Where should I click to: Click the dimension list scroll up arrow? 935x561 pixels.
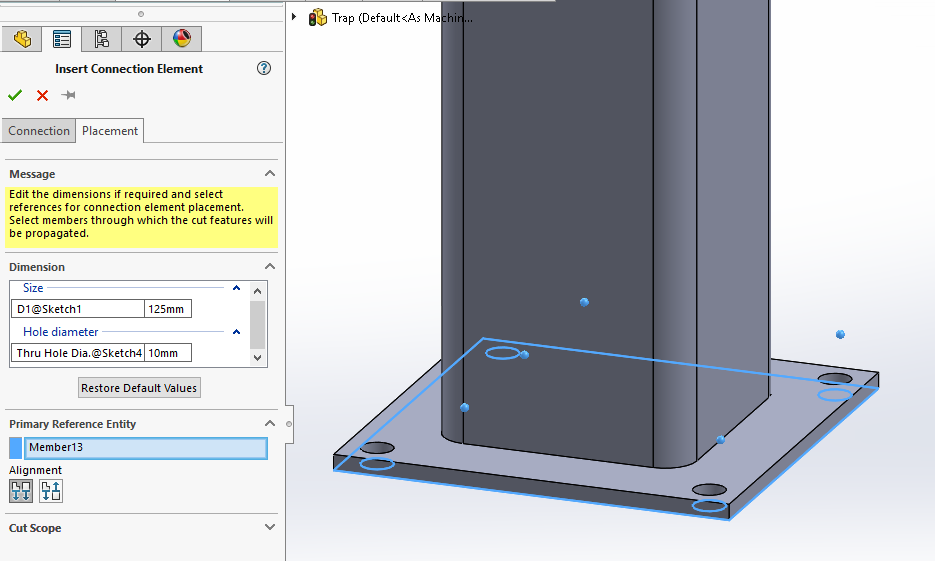click(258, 291)
